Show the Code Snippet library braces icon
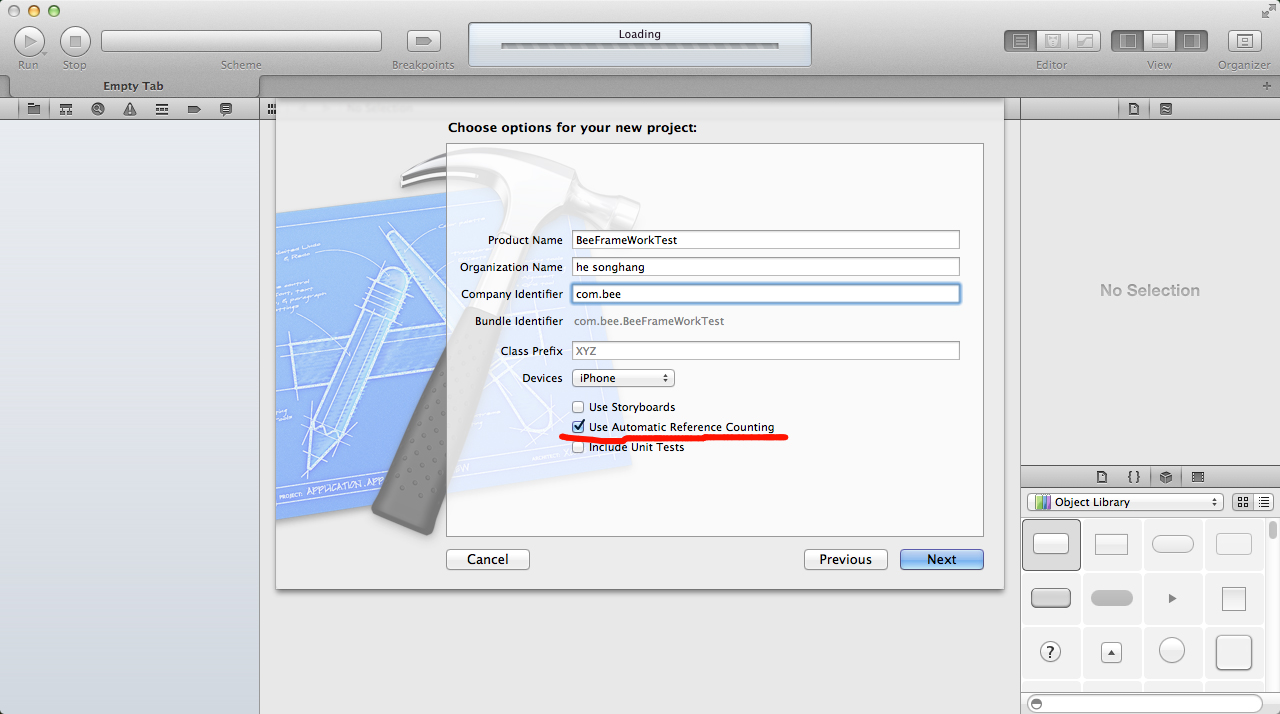 (1134, 477)
